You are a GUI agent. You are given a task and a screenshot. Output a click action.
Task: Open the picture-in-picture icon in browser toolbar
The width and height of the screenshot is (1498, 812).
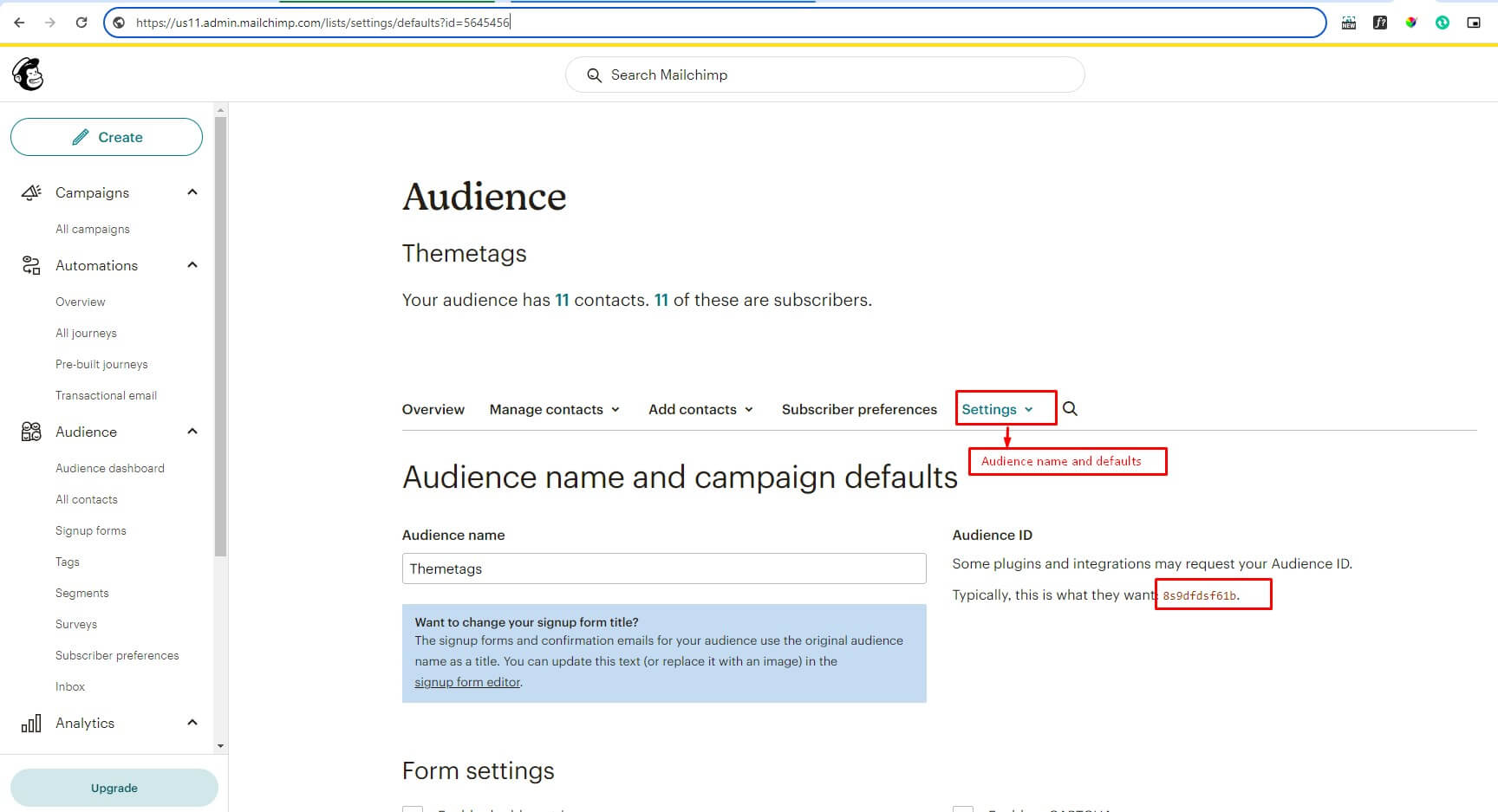(1475, 23)
